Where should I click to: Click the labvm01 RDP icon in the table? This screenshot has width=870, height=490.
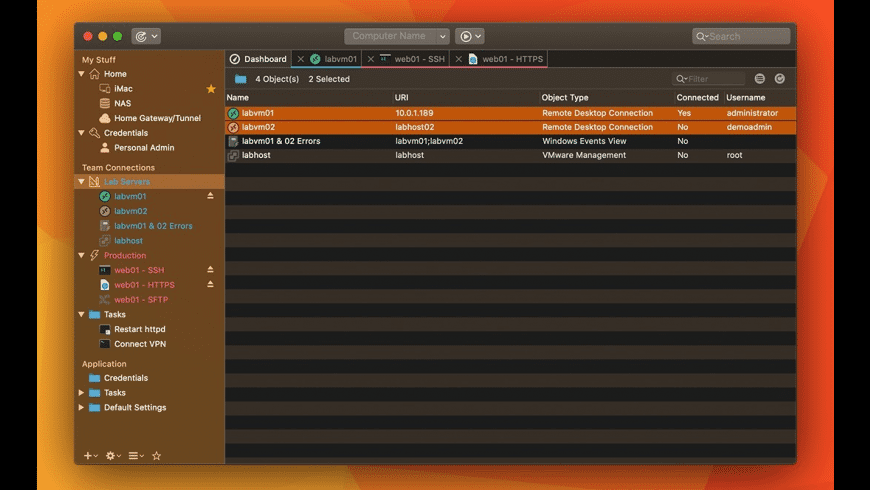pyautogui.click(x=233, y=113)
